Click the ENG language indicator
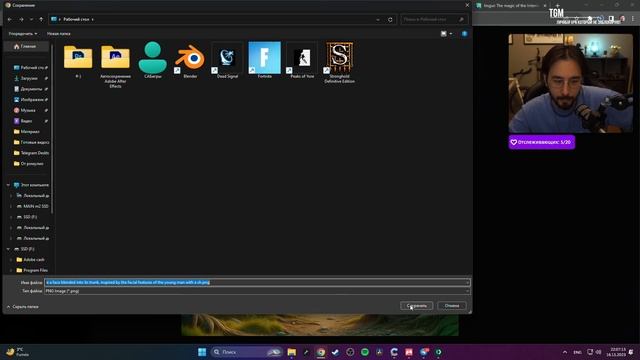Image resolution: width=640 pixels, height=360 pixels. (577, 352)
